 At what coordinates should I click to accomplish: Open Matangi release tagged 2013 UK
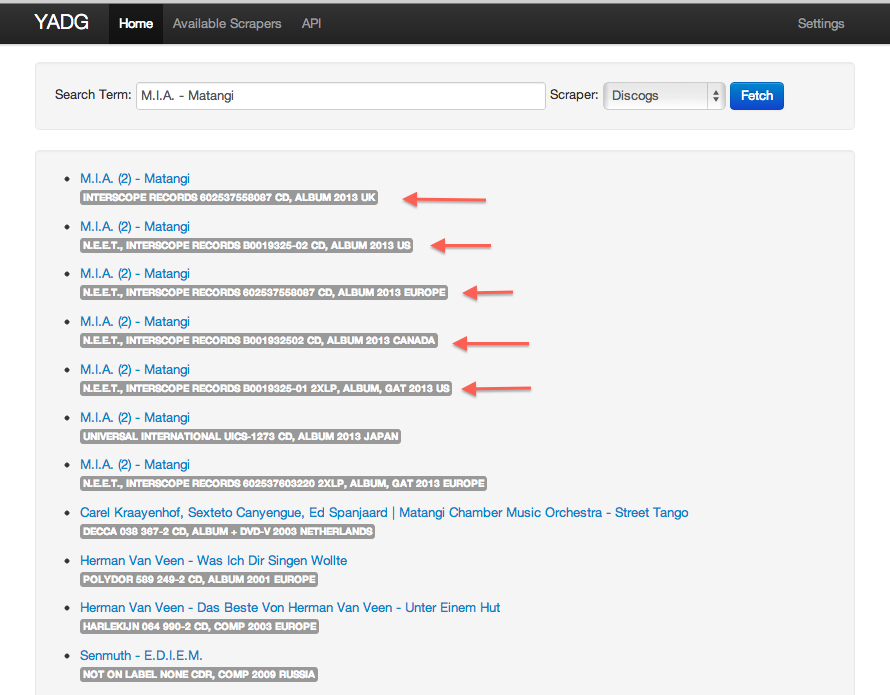(x=135, y=178)
